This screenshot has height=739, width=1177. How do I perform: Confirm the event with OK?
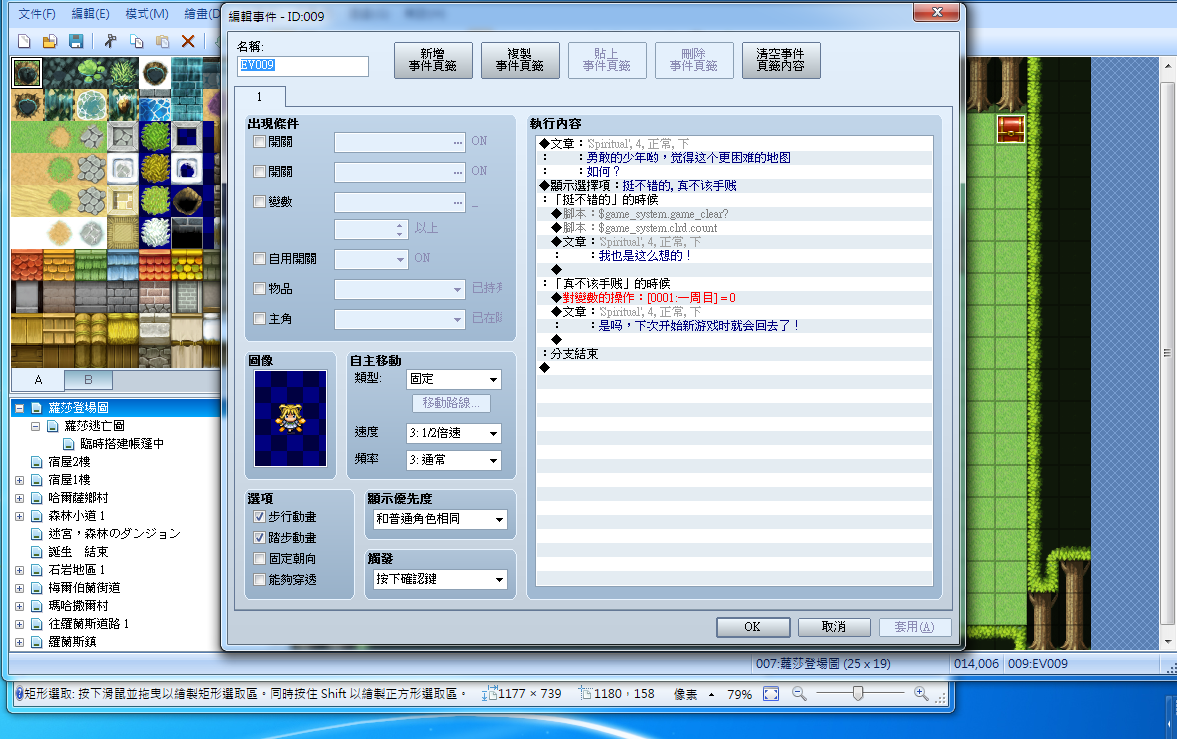point(753,627)
